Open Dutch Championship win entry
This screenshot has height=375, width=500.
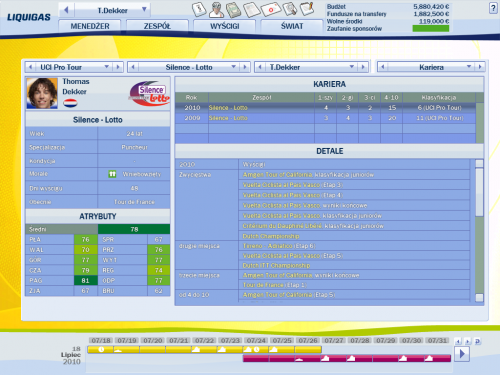[x=271, y=236]
